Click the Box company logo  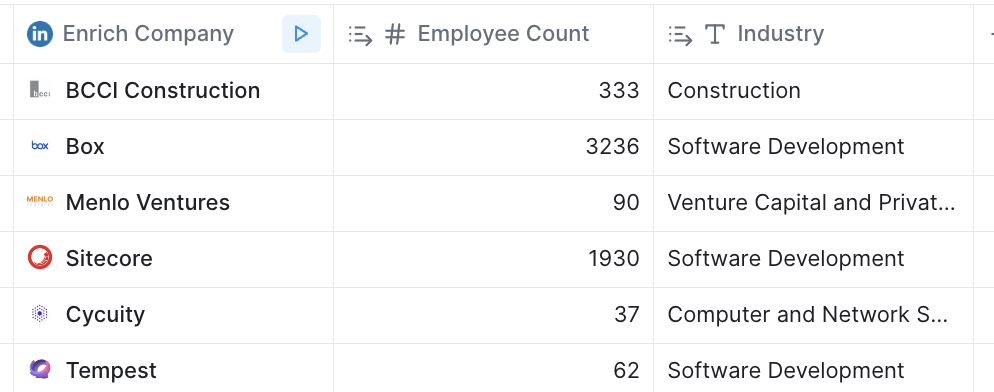[40, 146]
